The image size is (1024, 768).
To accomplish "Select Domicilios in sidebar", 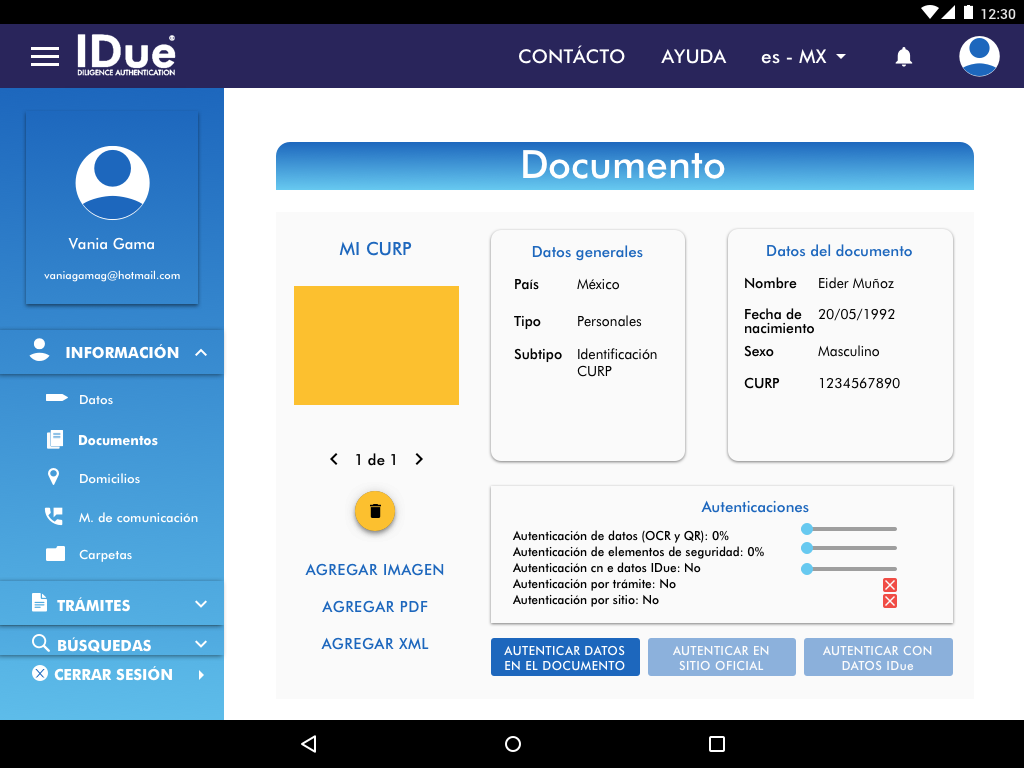I will (109, 479).
